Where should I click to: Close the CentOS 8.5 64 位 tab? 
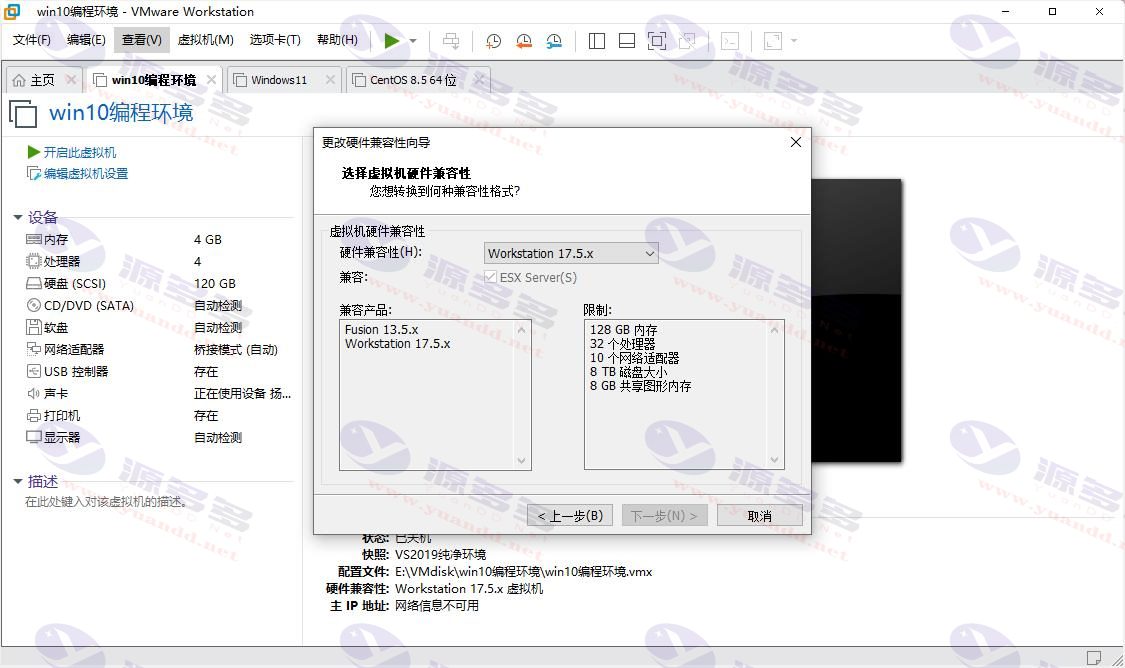click(x=479, y=80)
